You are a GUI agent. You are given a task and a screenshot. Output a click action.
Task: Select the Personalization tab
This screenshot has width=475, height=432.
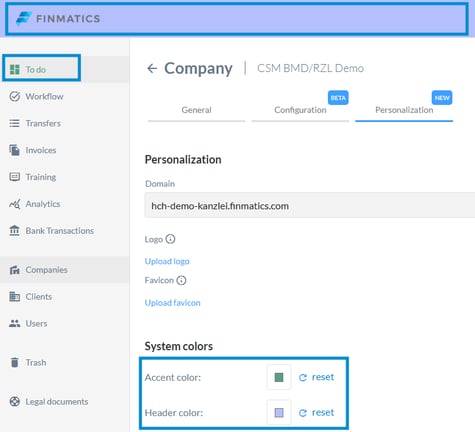(404, 110)
